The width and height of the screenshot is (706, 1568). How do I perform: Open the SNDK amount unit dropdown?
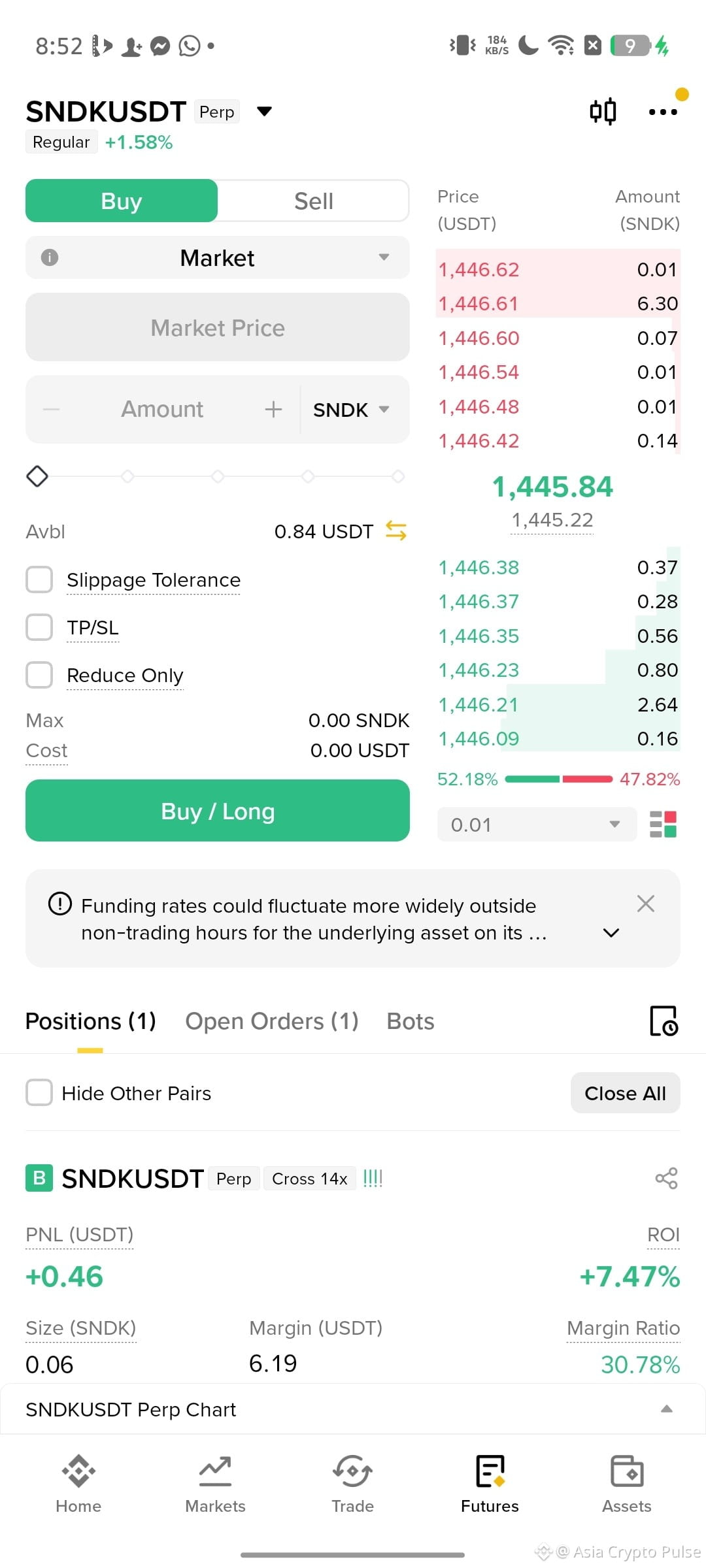(352, 410)
